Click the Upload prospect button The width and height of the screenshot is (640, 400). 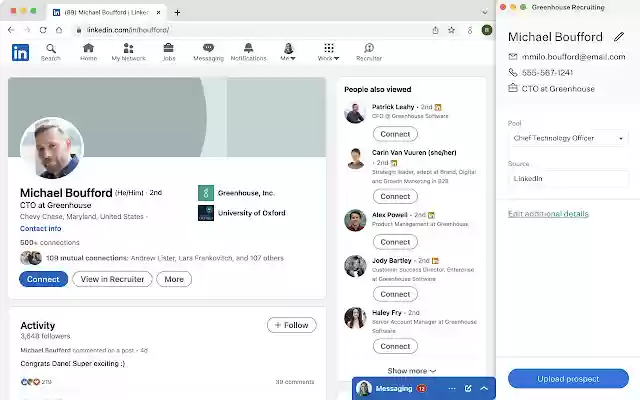[x=568, y=379]
